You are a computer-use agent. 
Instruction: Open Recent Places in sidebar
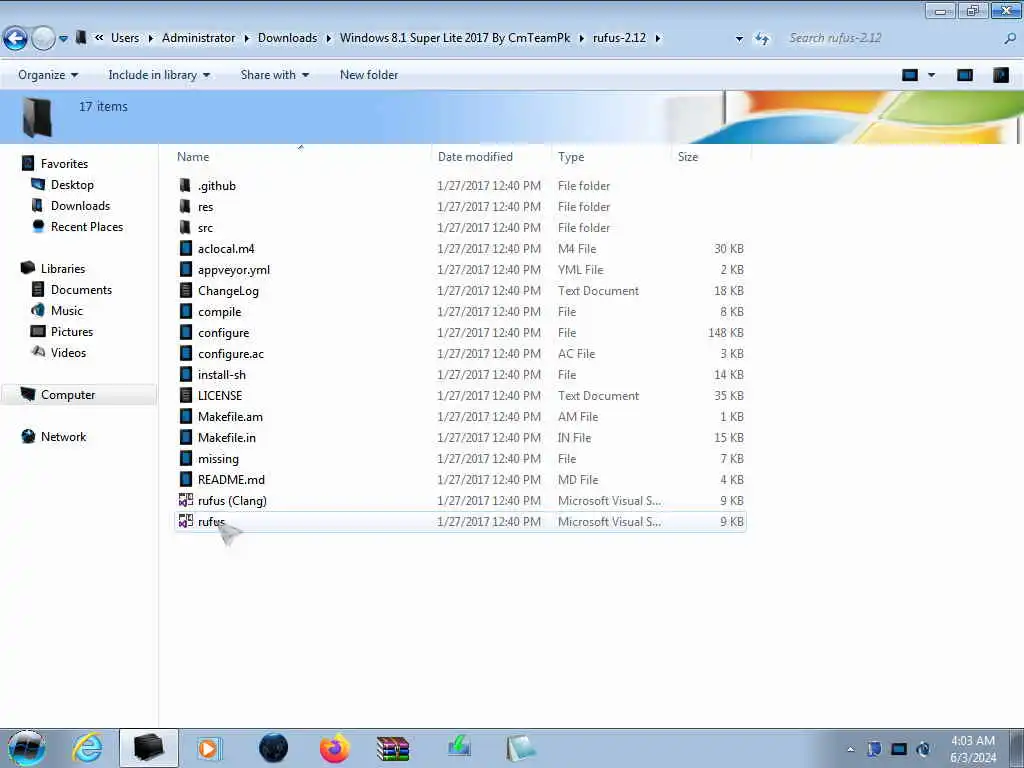87,227
